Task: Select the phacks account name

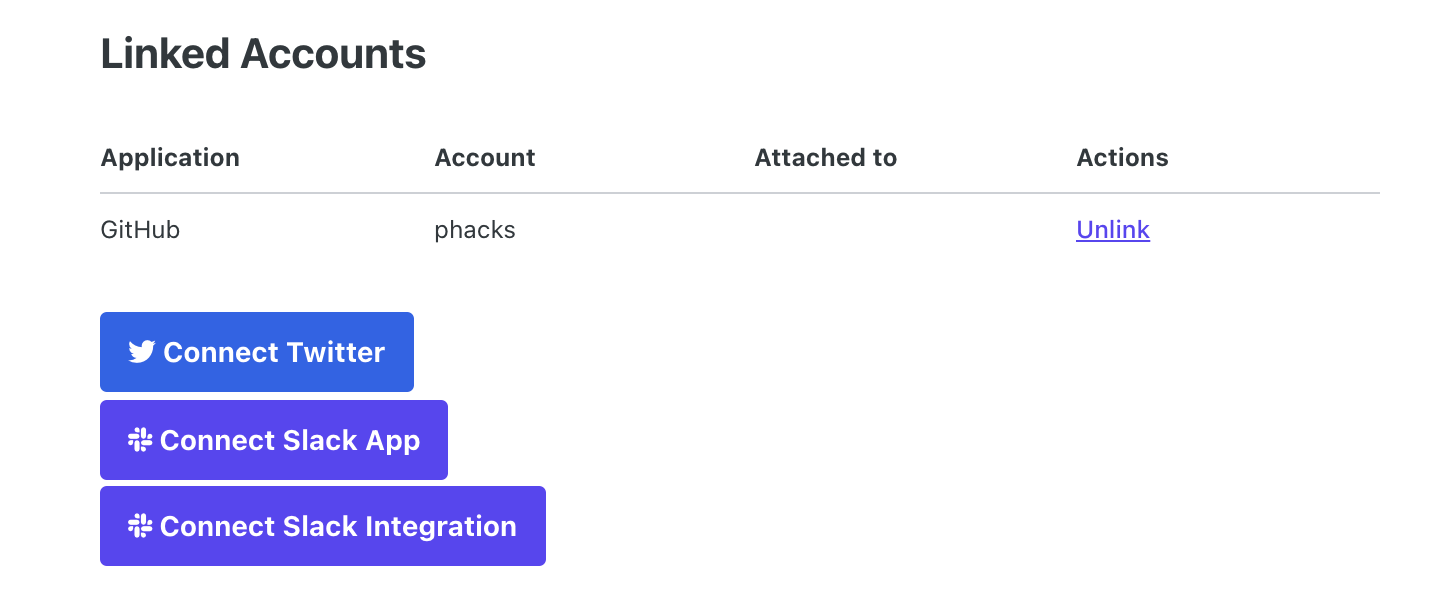Action: 475,230
